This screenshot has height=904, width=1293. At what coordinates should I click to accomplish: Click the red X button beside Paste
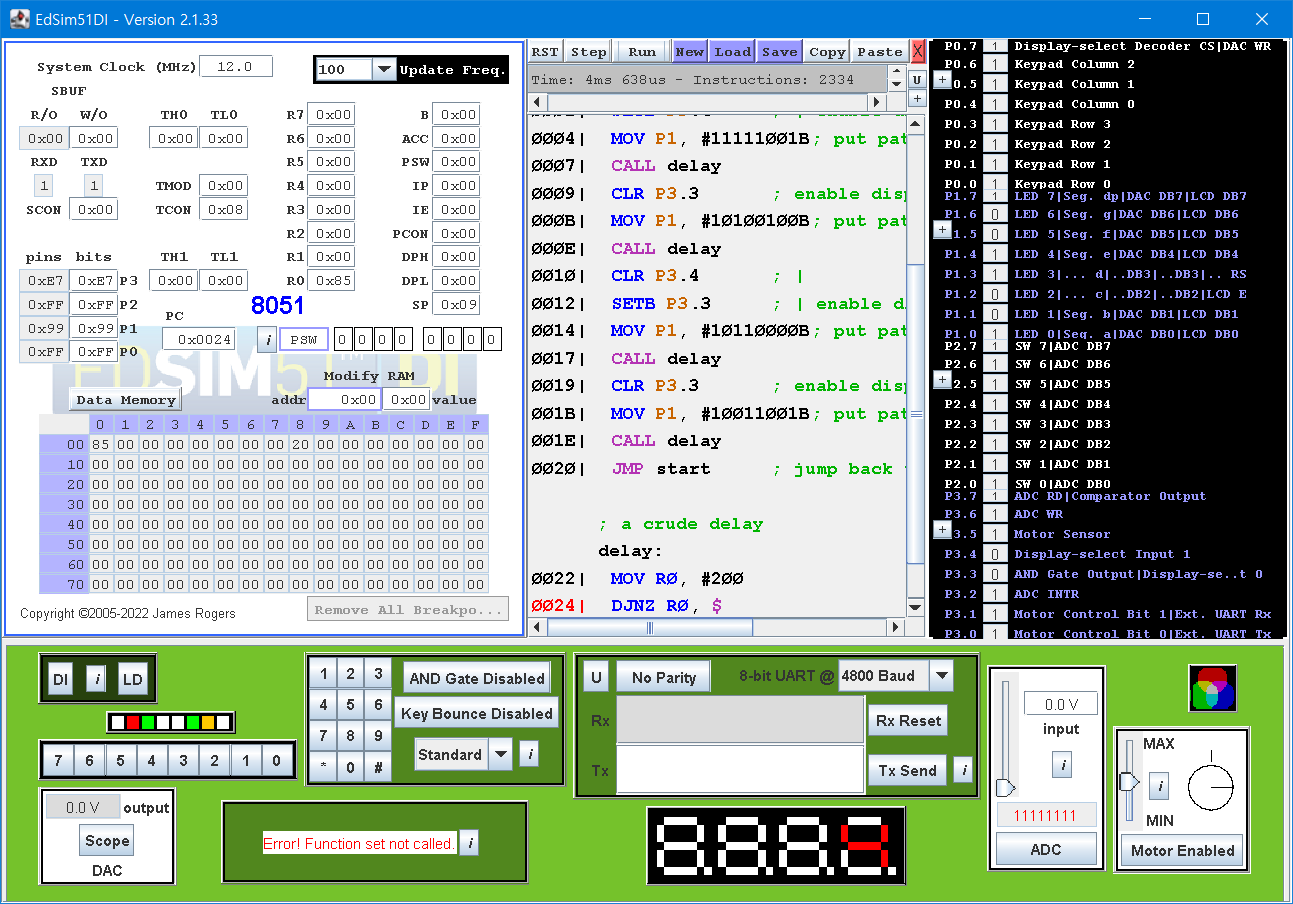(x=918, y=52)
